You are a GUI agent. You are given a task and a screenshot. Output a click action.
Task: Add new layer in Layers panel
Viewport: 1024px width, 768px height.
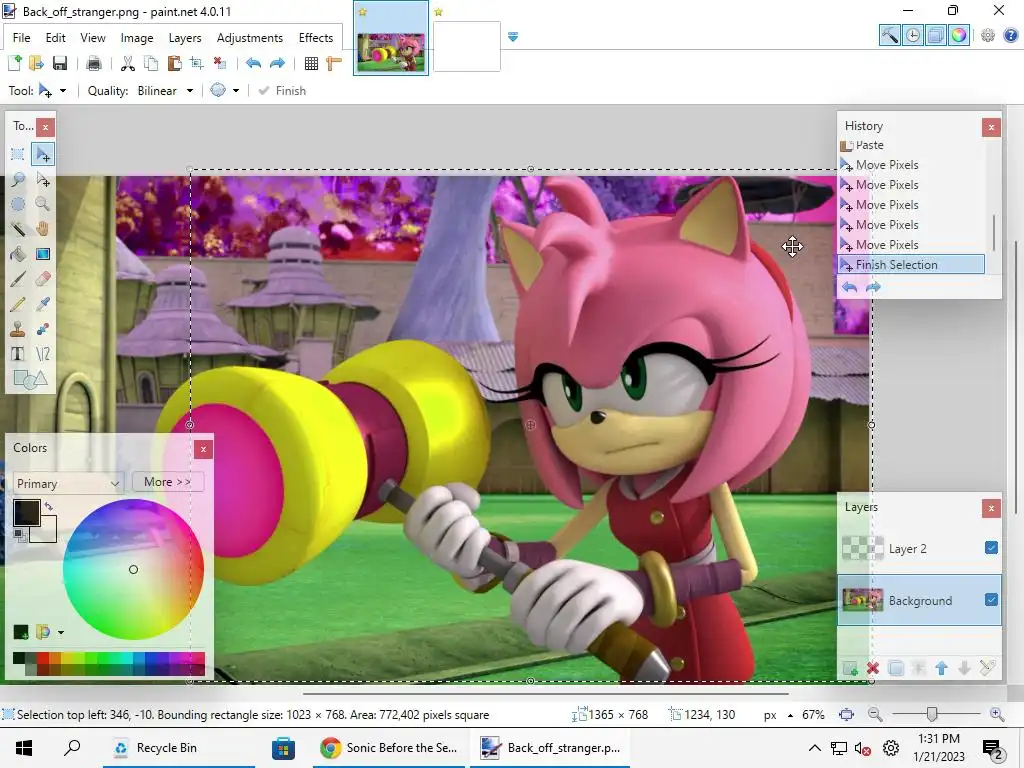point(850,668)
